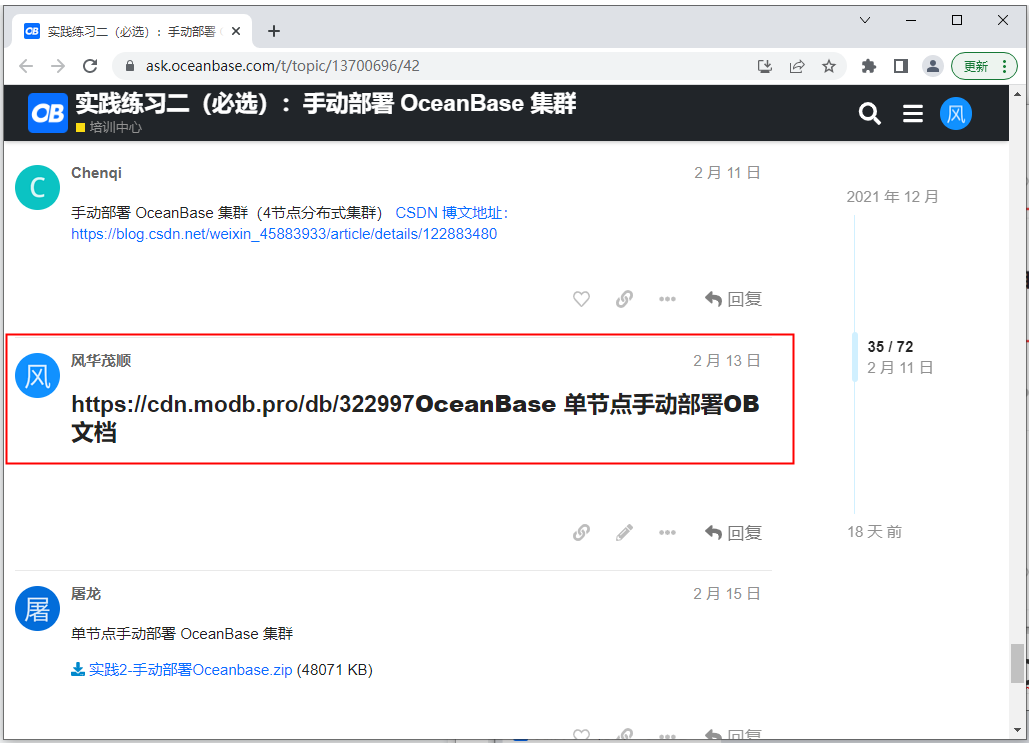This screenshot has width=1029, height=743.
Task: Install page as app icon
Action: click(765, 66)
